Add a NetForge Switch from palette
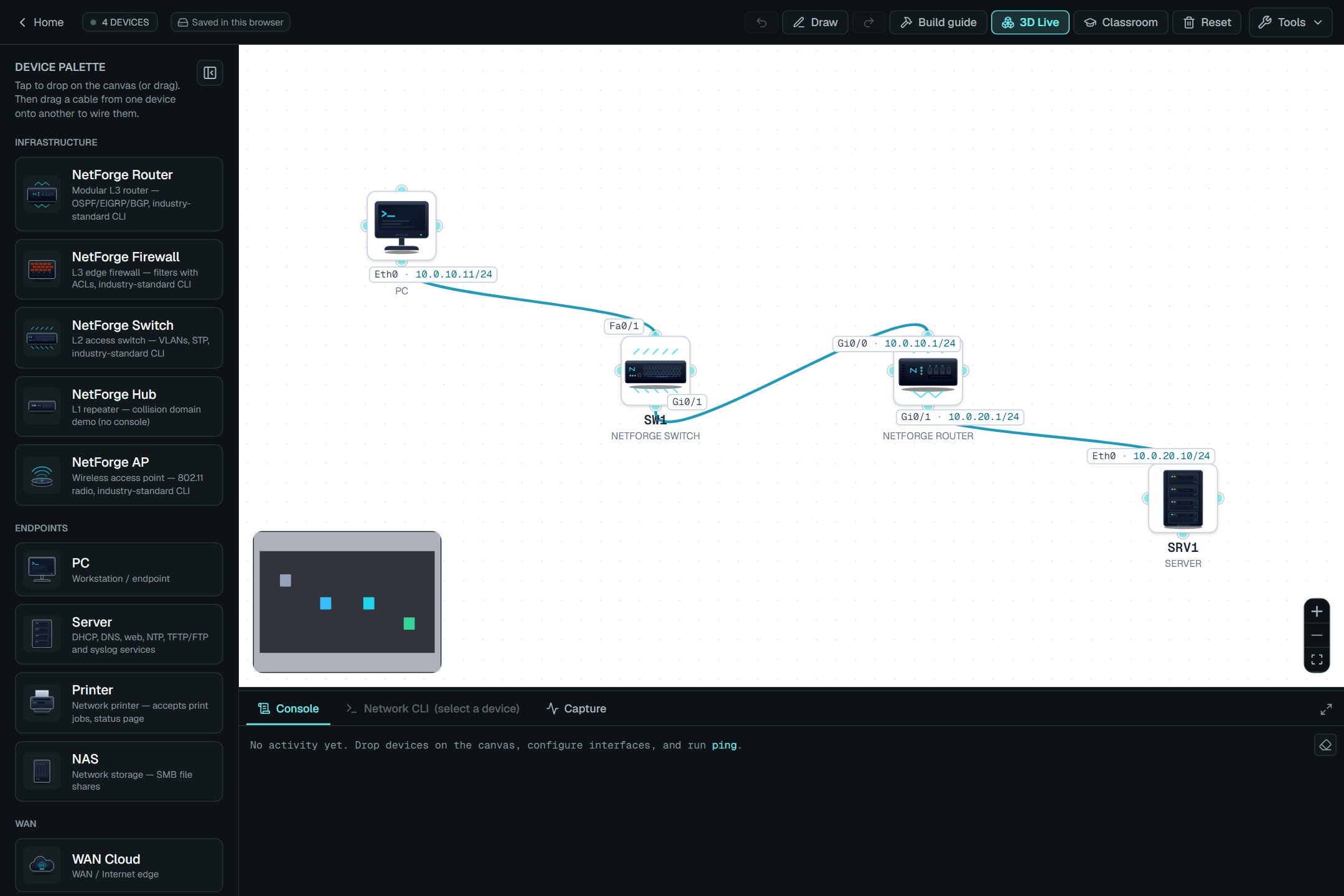Screen dimensions: 1344x896 click(x=119, y=338)
